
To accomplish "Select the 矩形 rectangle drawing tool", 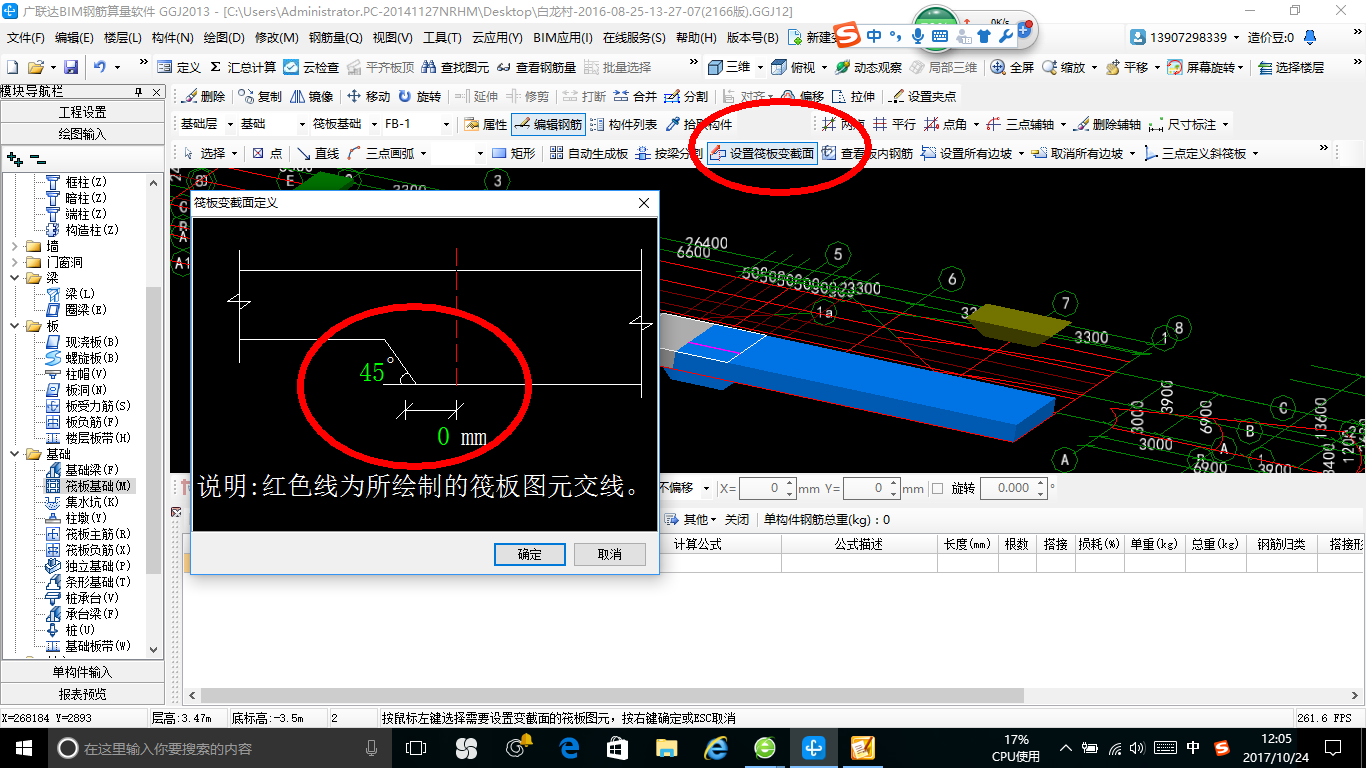I will click(x=514, y=153).
